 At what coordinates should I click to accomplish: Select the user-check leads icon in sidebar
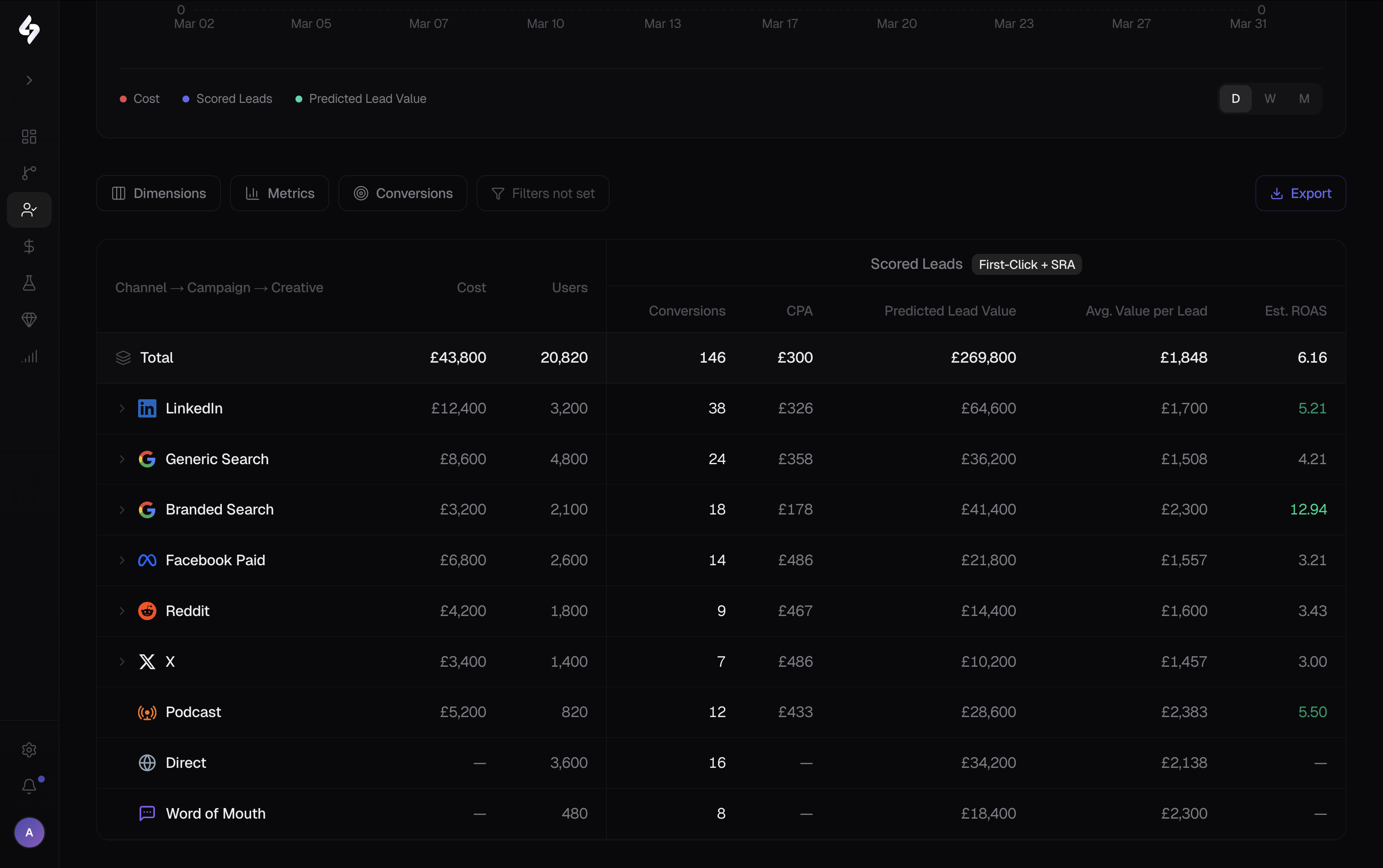pyautogui.click(x=29, y=210)
